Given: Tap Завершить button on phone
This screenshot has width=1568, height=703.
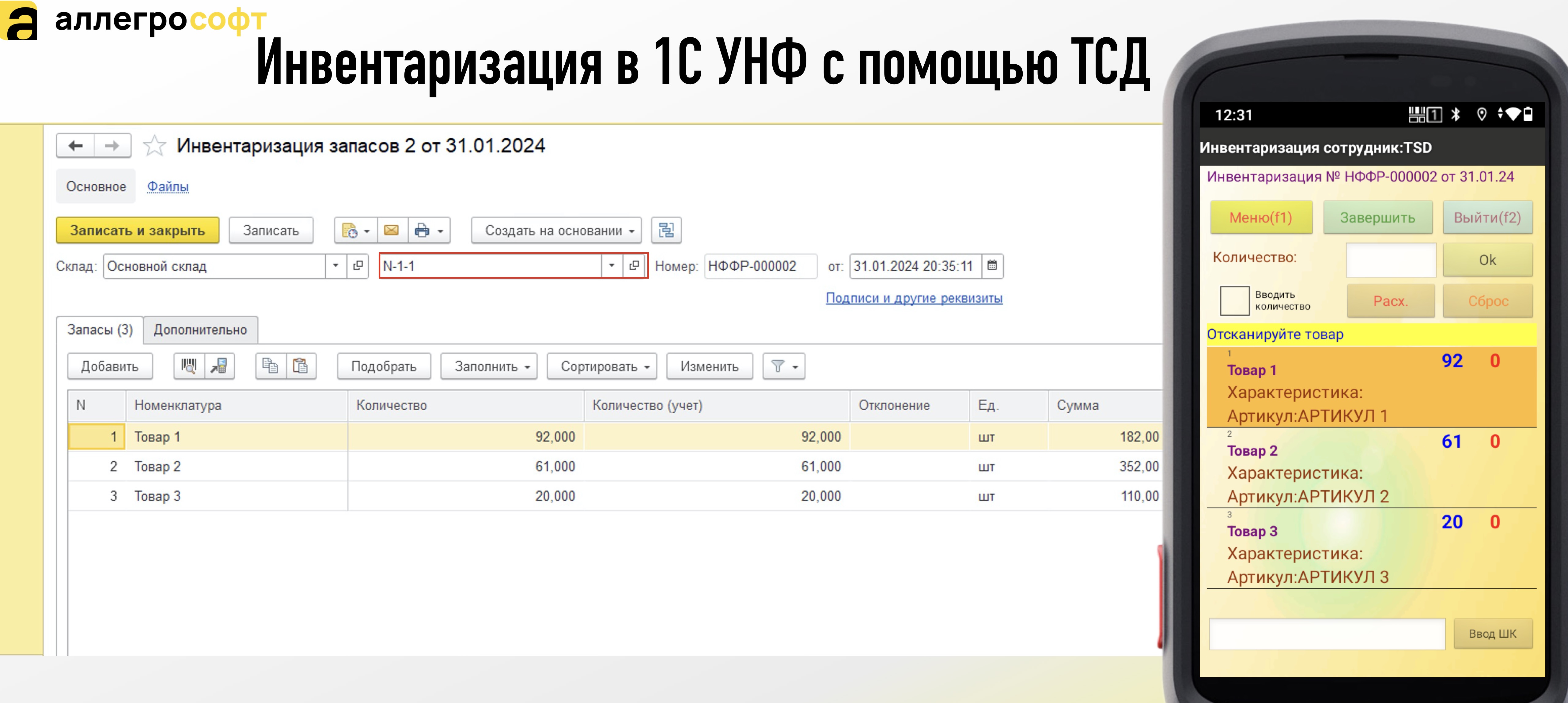Looking at the screenshot, I should [1377, 218].
